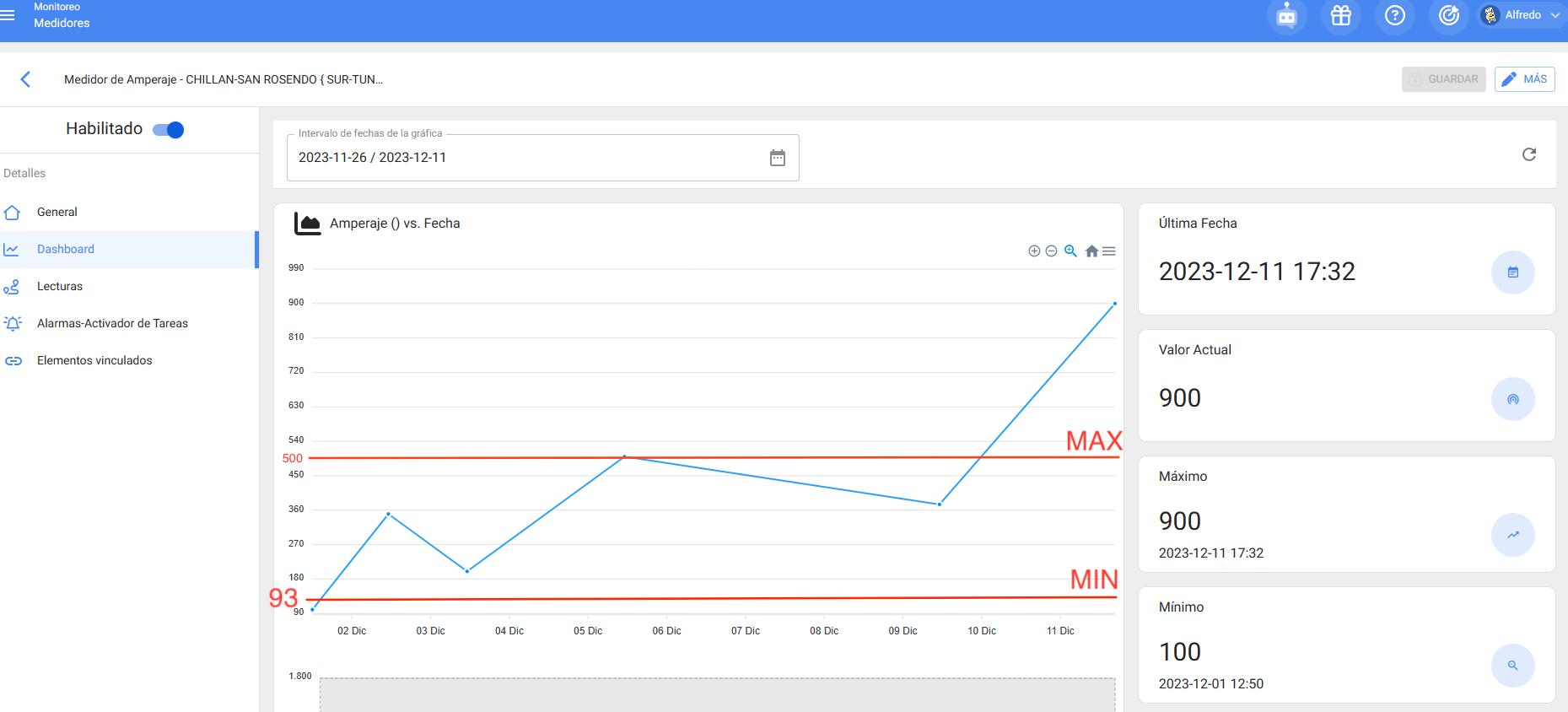Click the robot assistant icon

(1286, 15)
